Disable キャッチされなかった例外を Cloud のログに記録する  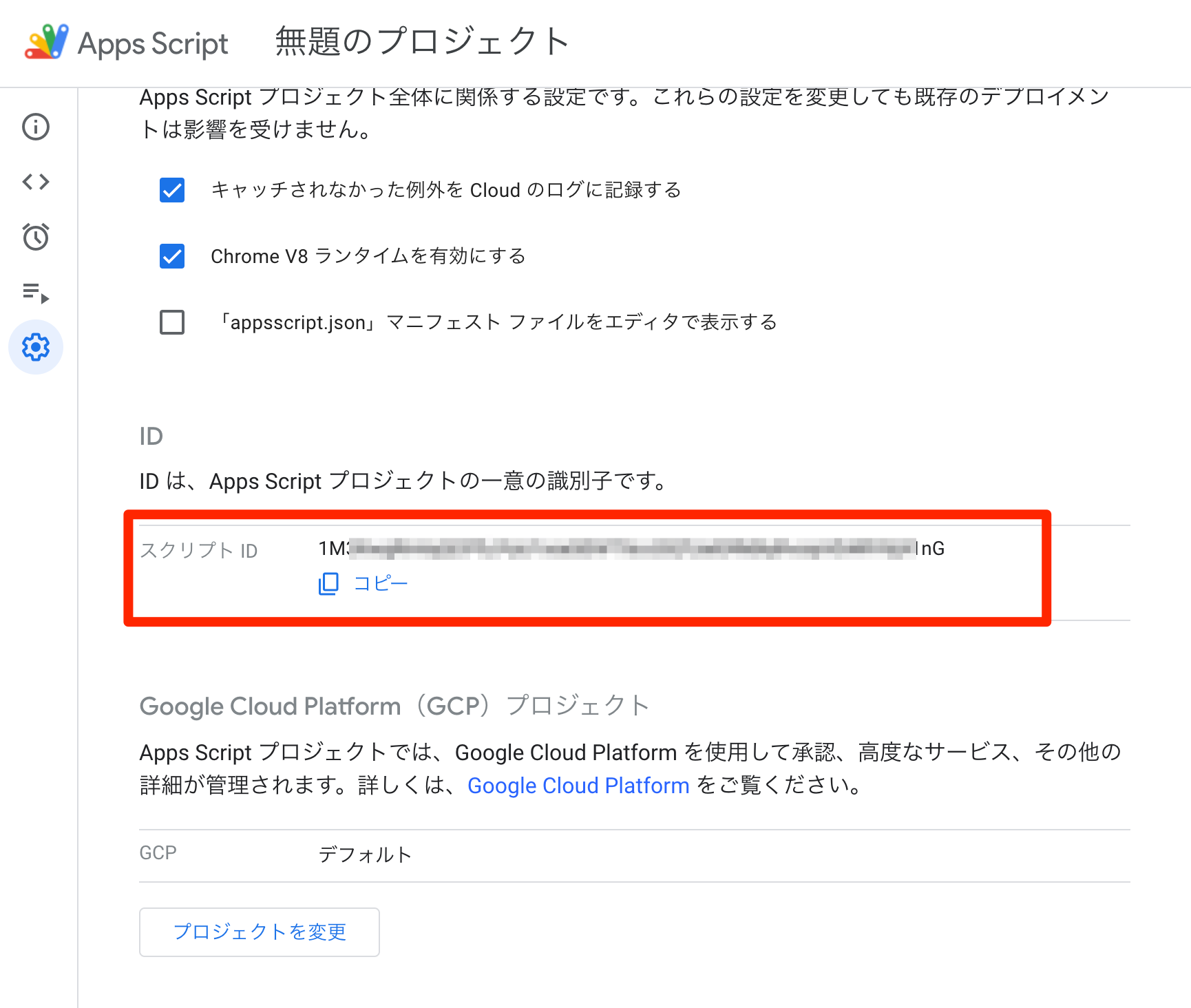point(171,190)
